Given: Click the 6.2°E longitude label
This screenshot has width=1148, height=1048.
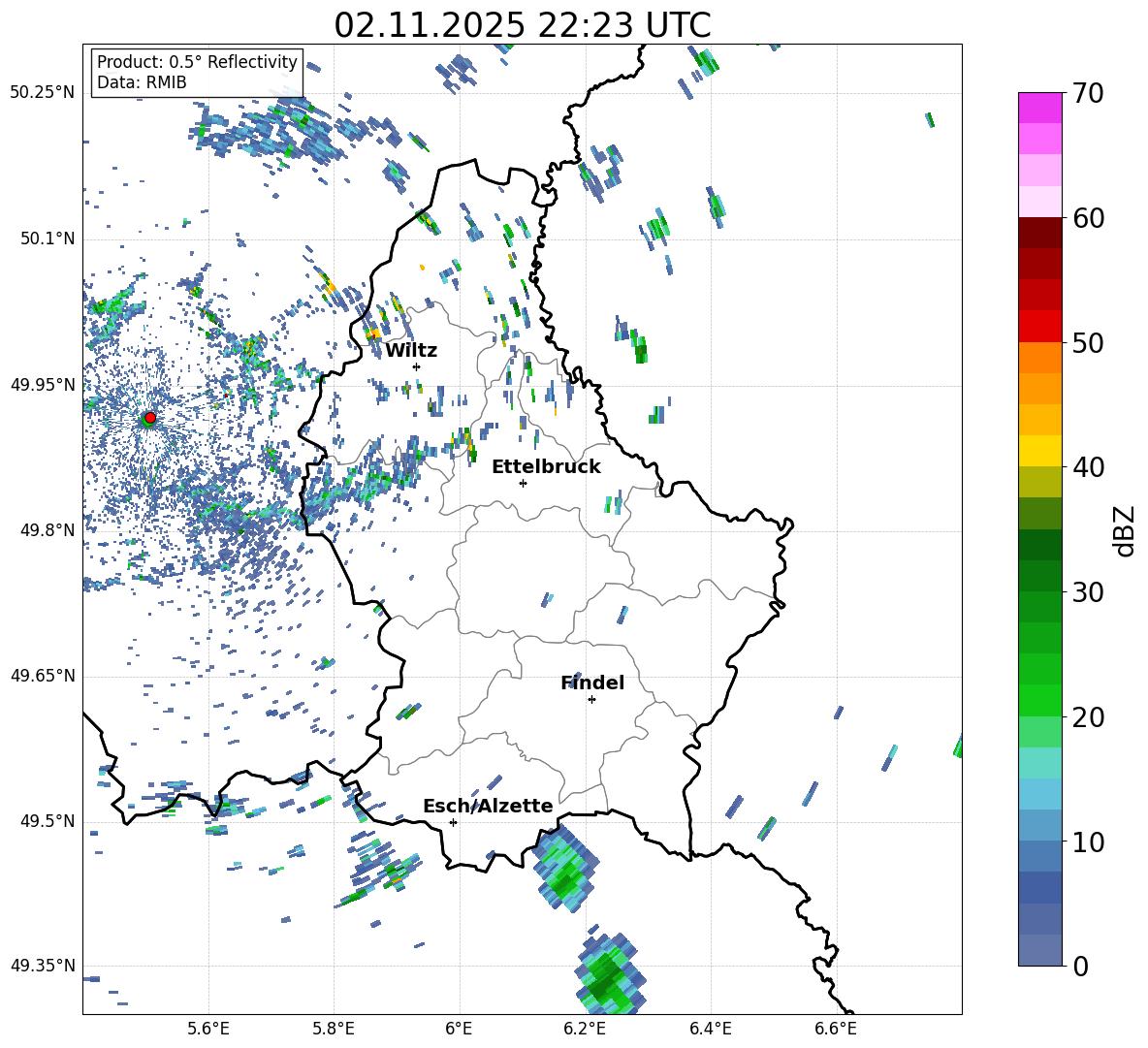Looking at the screenshot, I should tap(585, 1029).
